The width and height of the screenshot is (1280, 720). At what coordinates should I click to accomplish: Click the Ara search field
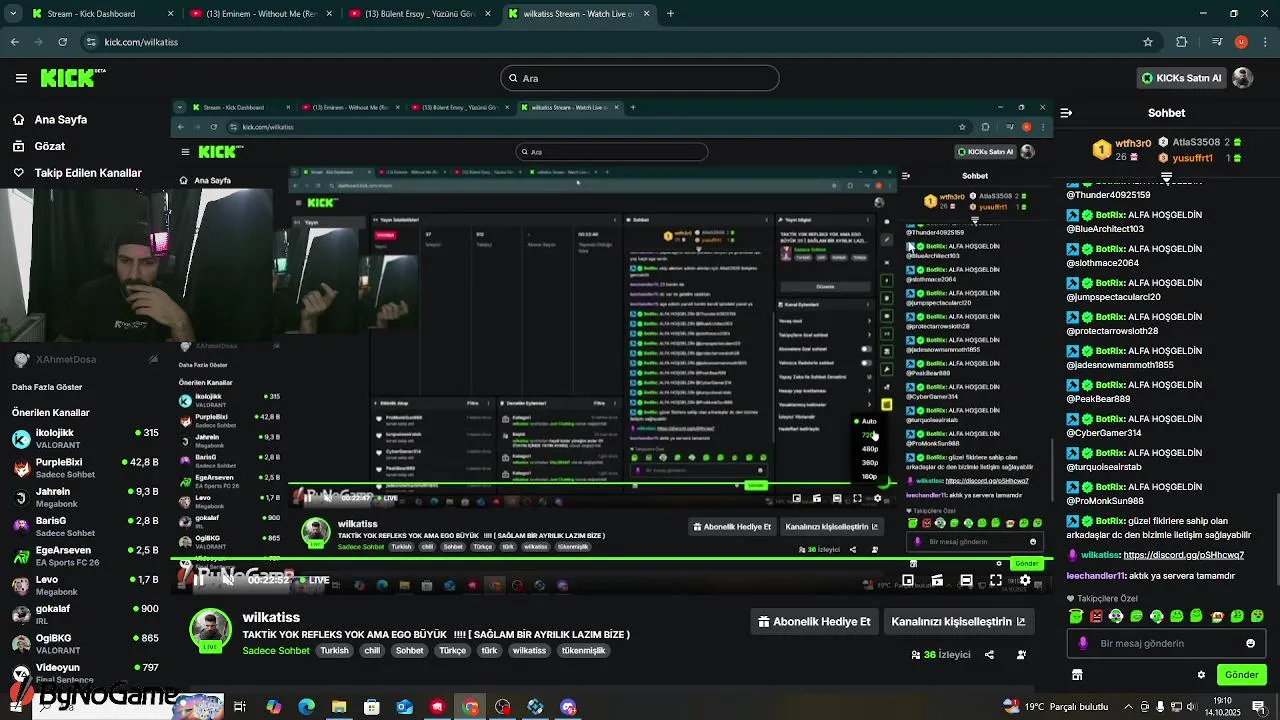click(640, 78)
